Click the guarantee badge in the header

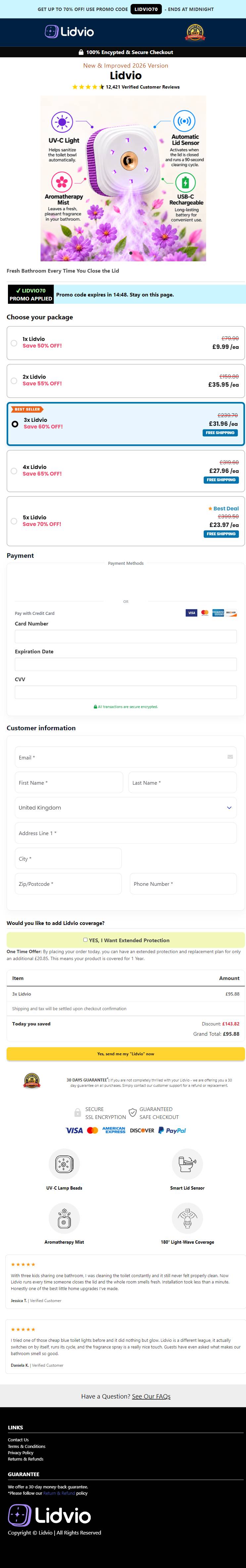(194, 32)
